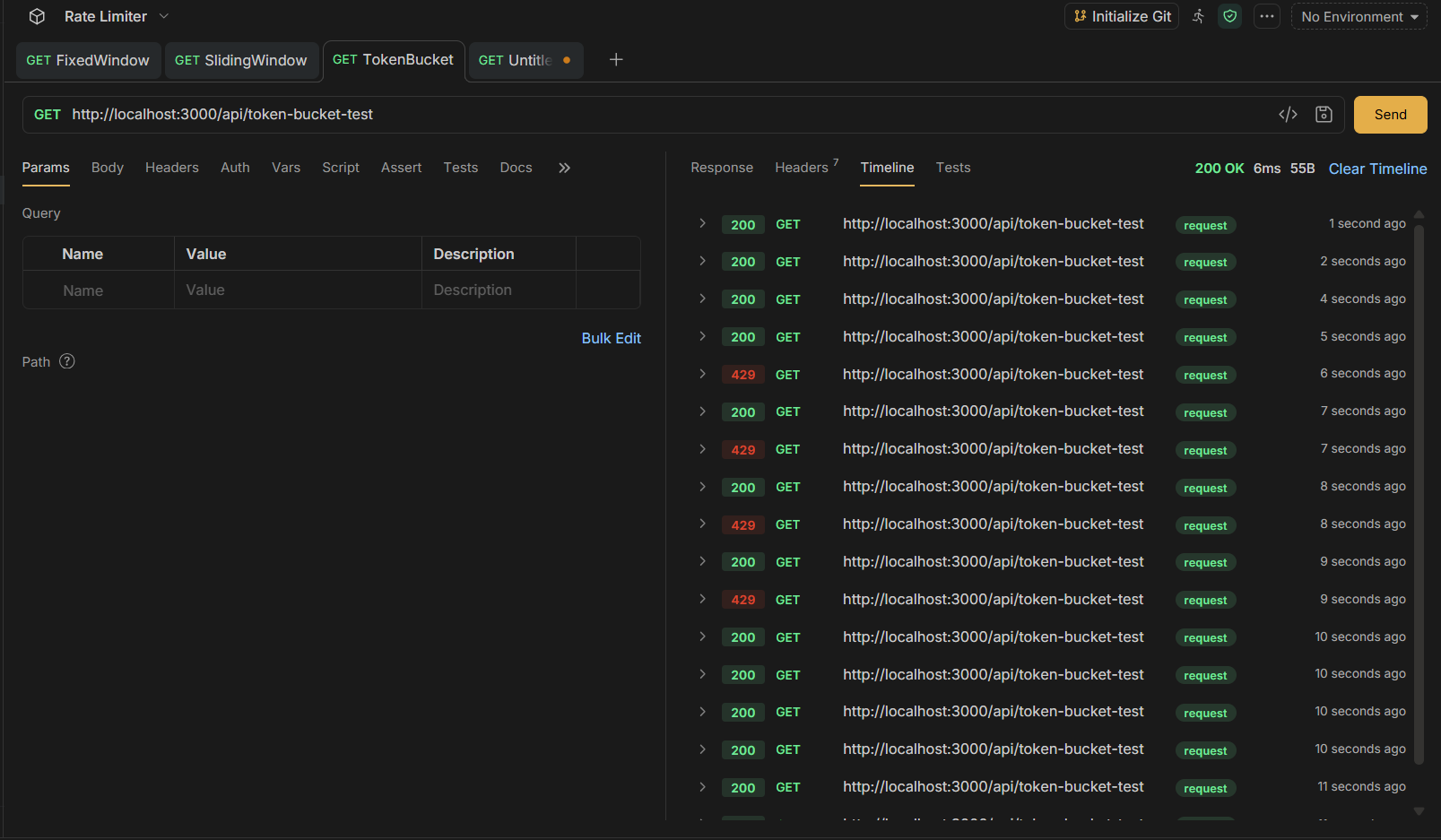The width and height of the screenshot is (1441, 840).
Task: Click the Clear Timeline link
Action: click(x=1377, y=169)
